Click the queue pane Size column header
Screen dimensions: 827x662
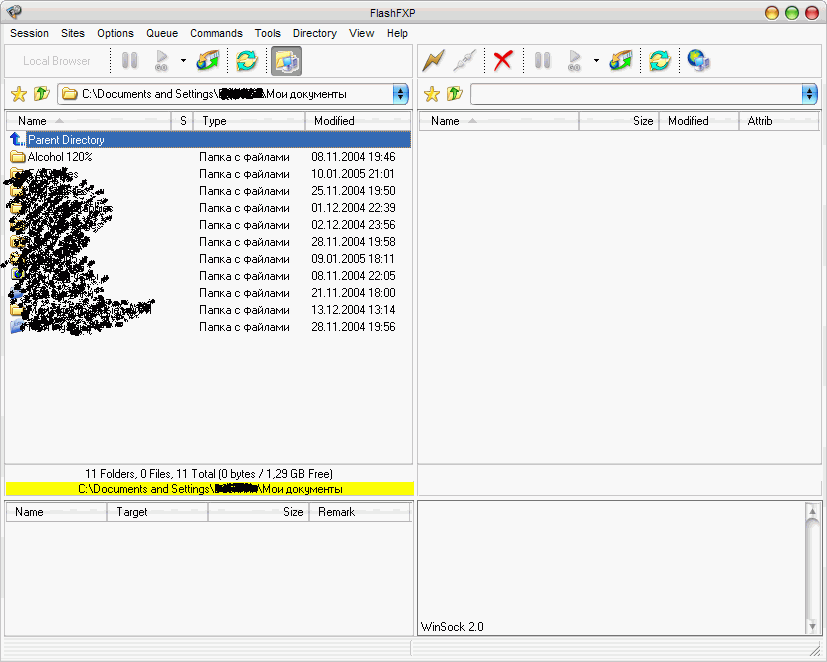point(258,512)
